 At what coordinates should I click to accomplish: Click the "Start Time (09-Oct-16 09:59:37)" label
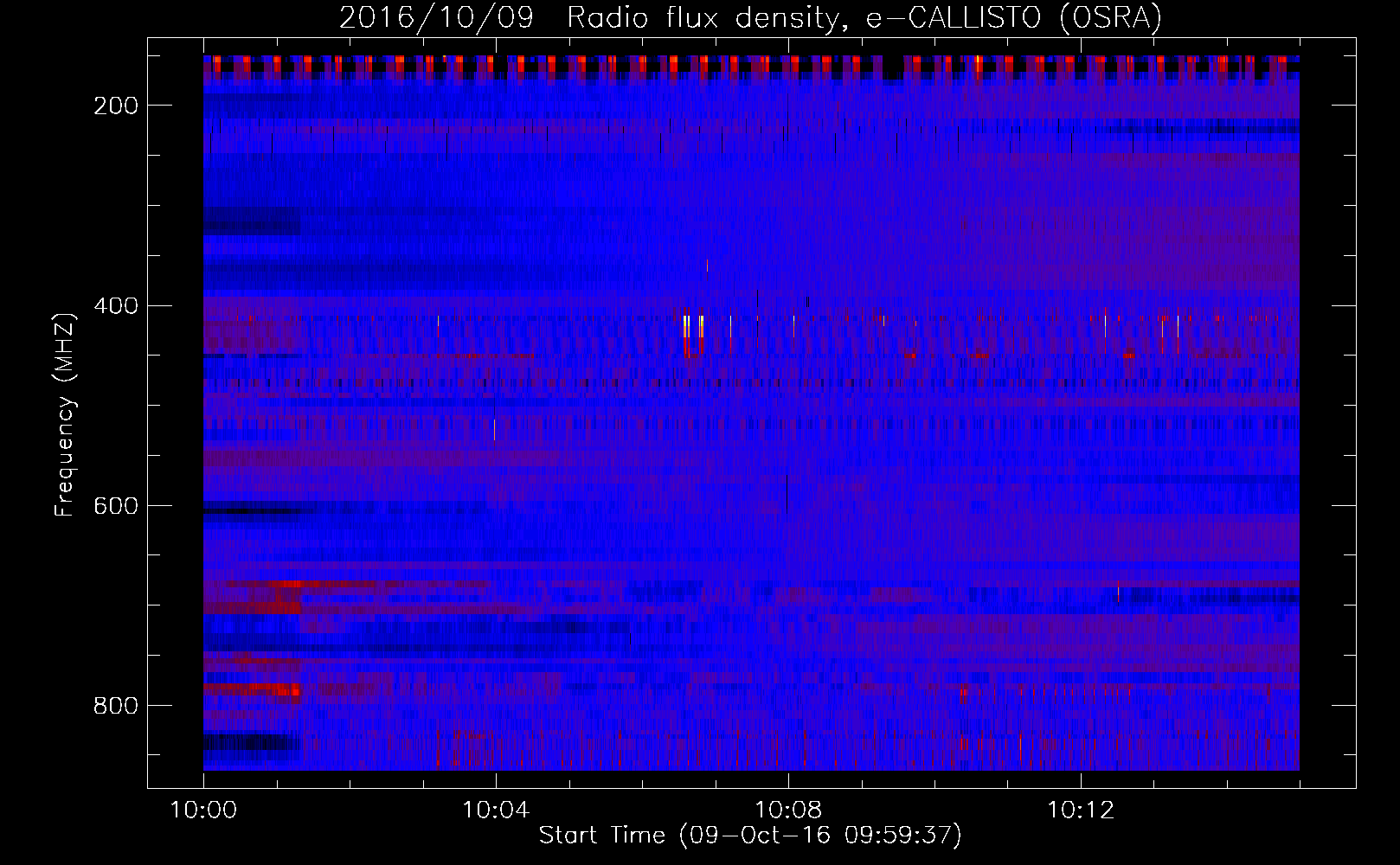click(750, 836)
